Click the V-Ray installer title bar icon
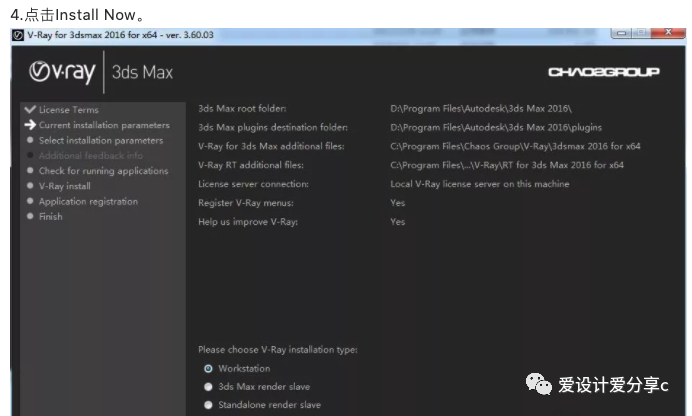The image size is (692, 416). [x=18, y=35]
